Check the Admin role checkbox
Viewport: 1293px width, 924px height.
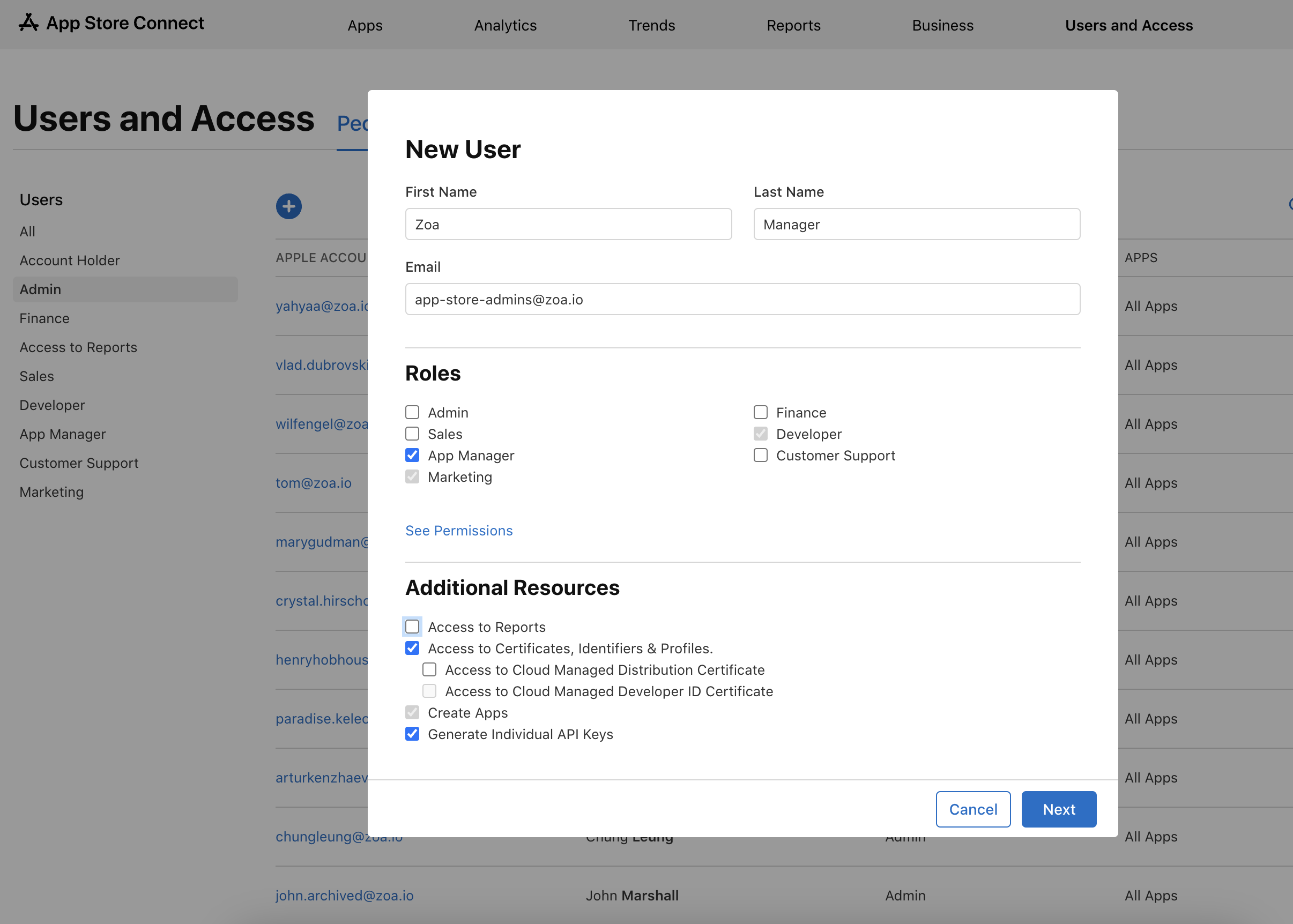tap(412, 412)
